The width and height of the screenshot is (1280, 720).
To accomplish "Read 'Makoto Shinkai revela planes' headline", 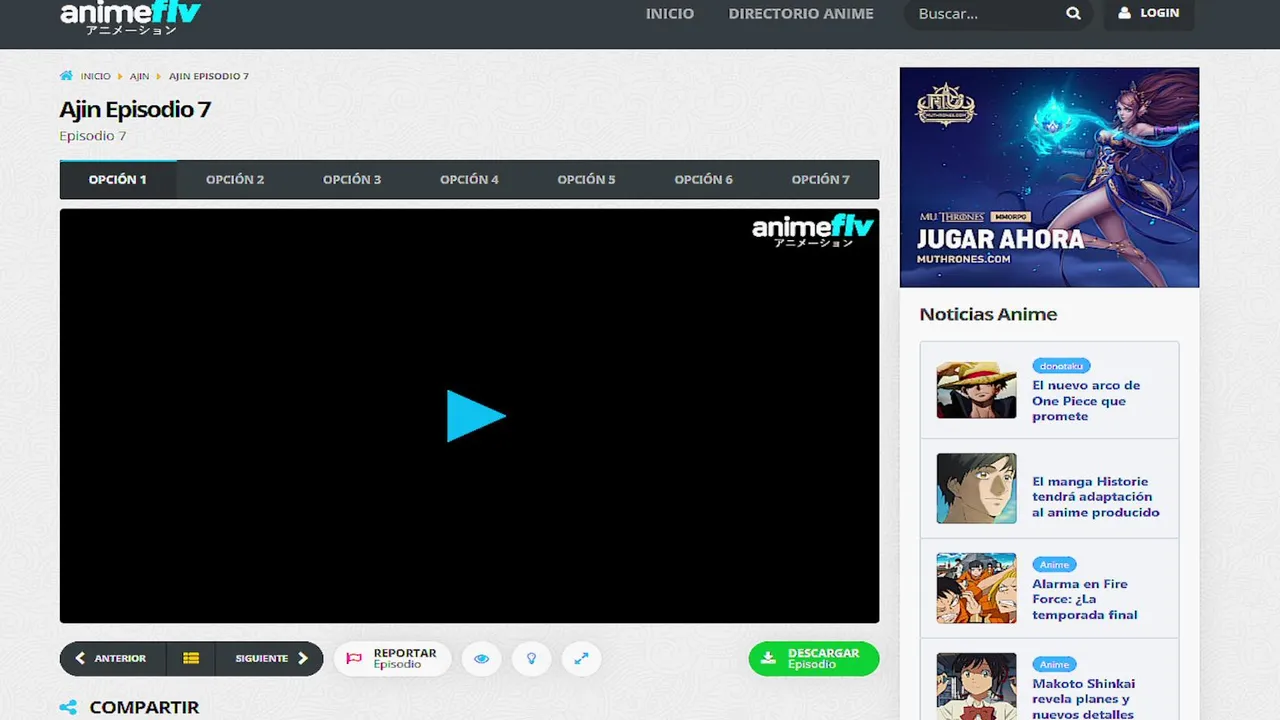I will click(x=1083, y=698).
